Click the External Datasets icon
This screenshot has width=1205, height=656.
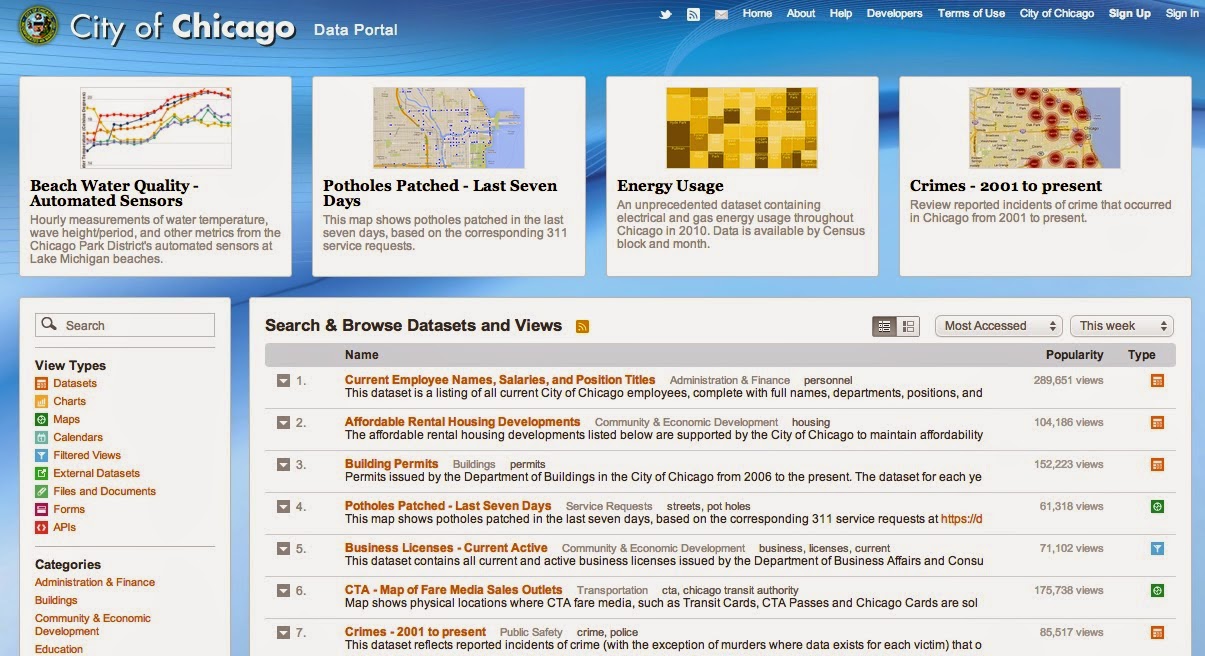41,473
